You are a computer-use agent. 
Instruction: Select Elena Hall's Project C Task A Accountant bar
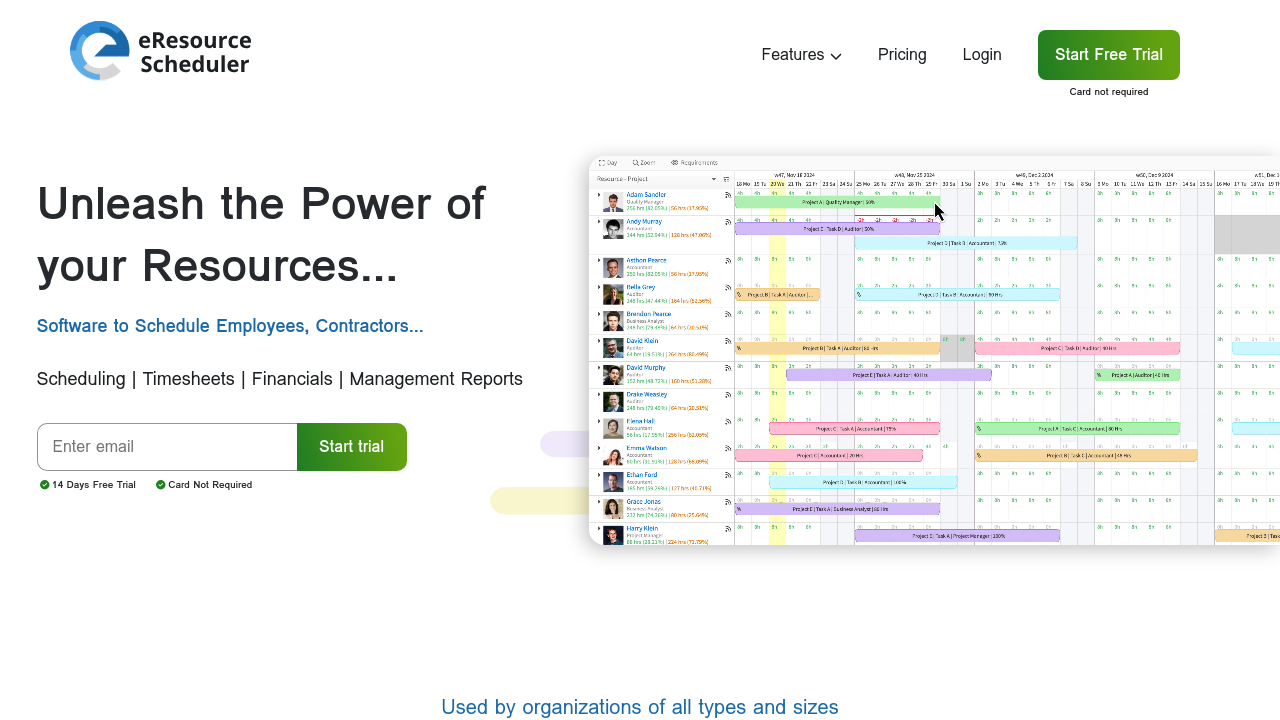(x=855, y=429)
